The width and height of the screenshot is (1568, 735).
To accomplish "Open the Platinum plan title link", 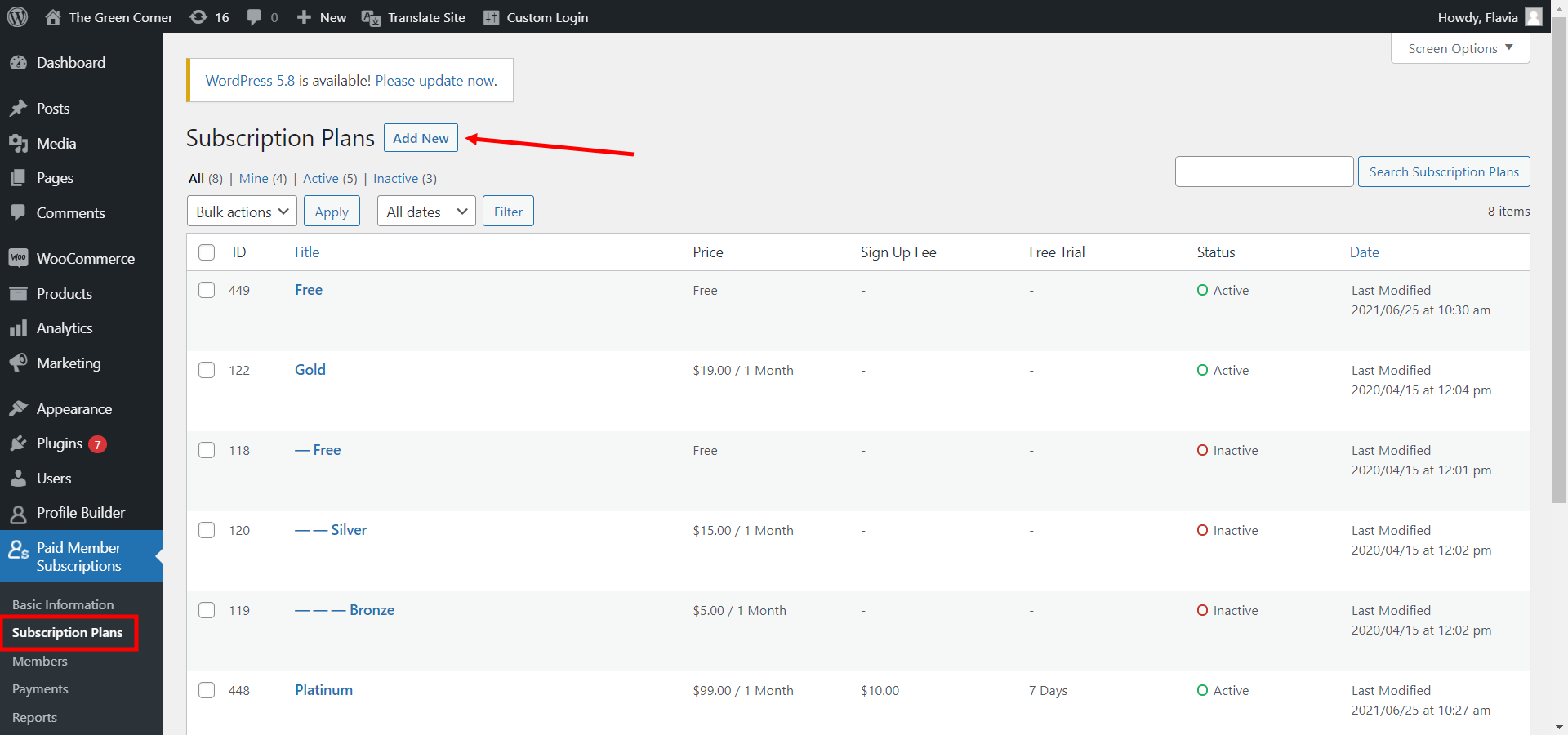I will pyautogui.click(x=324, y=690).
